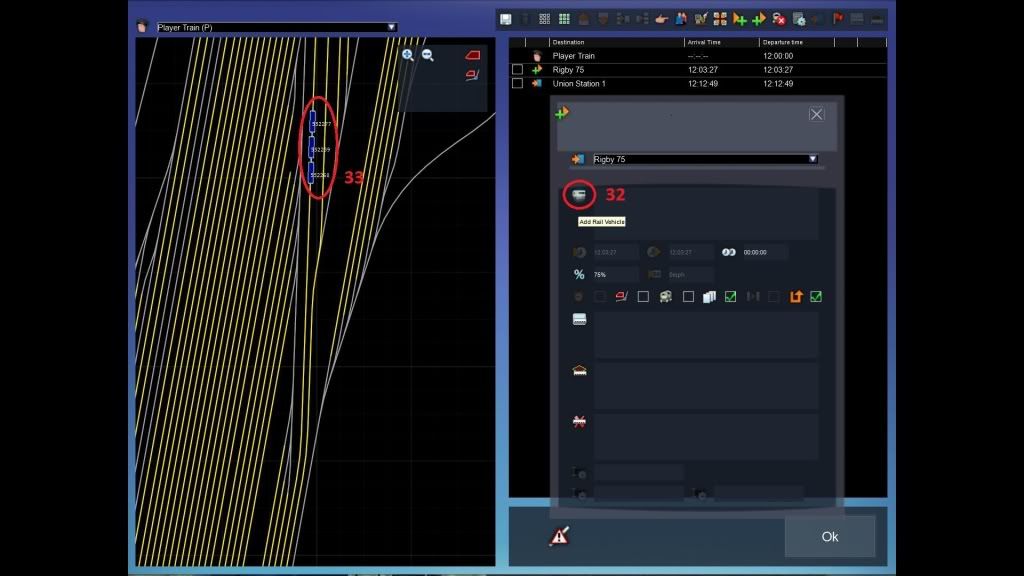Click the Departure time column header

tap(782, 42)
